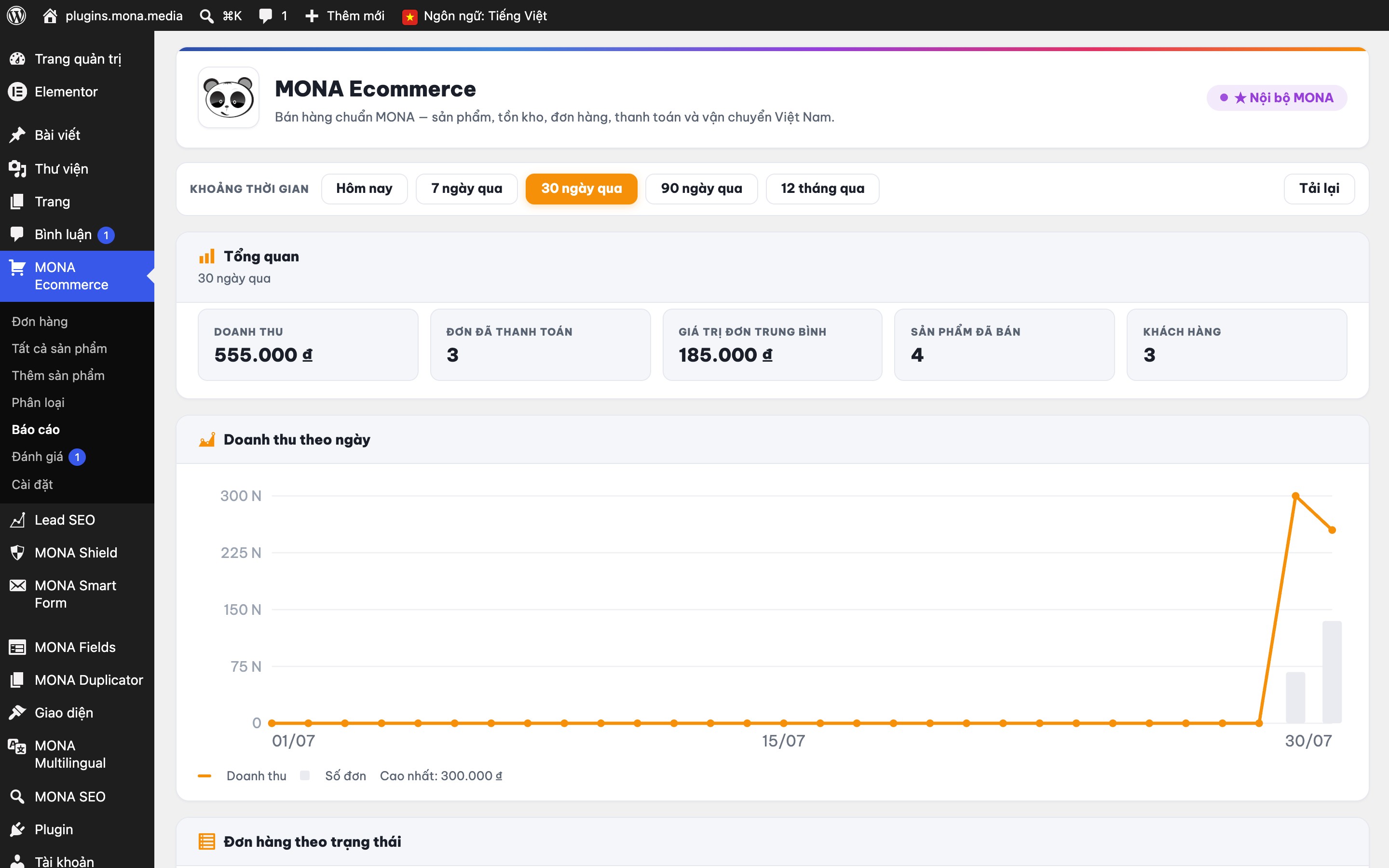Click the Đánh giá count badge

[78, 457]
